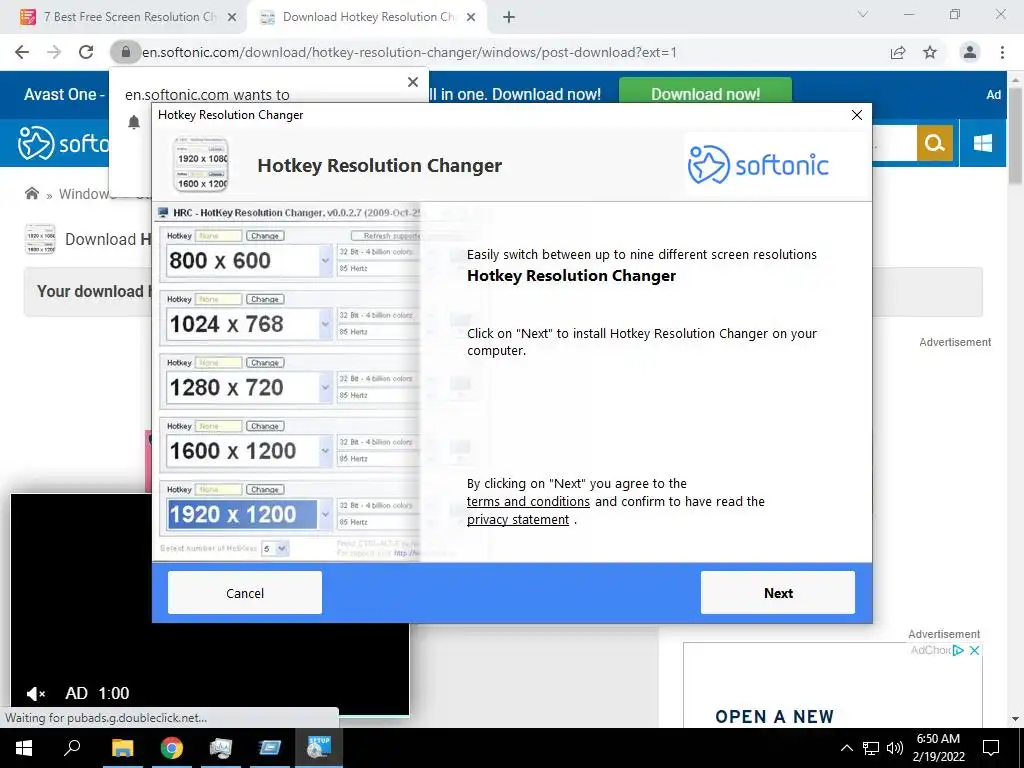Click the AdChoices icon on the ad
1024x768 pixels.
(958, 650)
